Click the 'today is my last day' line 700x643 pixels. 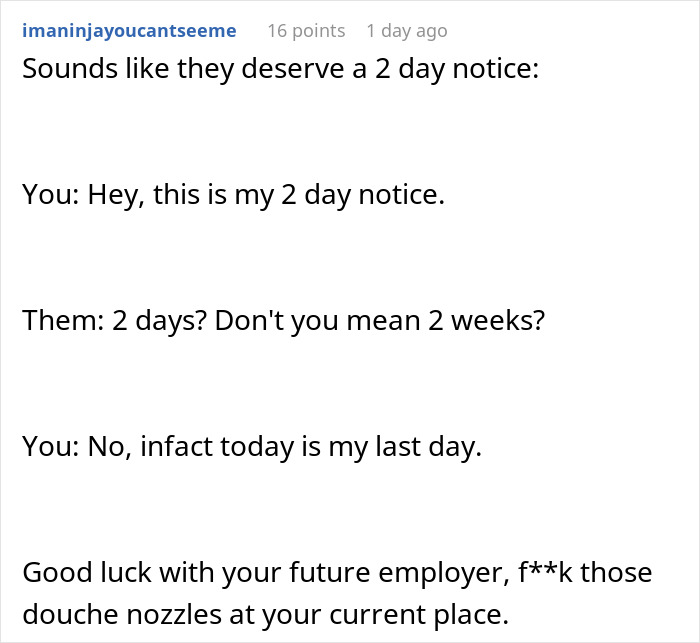tap(252, 446)
